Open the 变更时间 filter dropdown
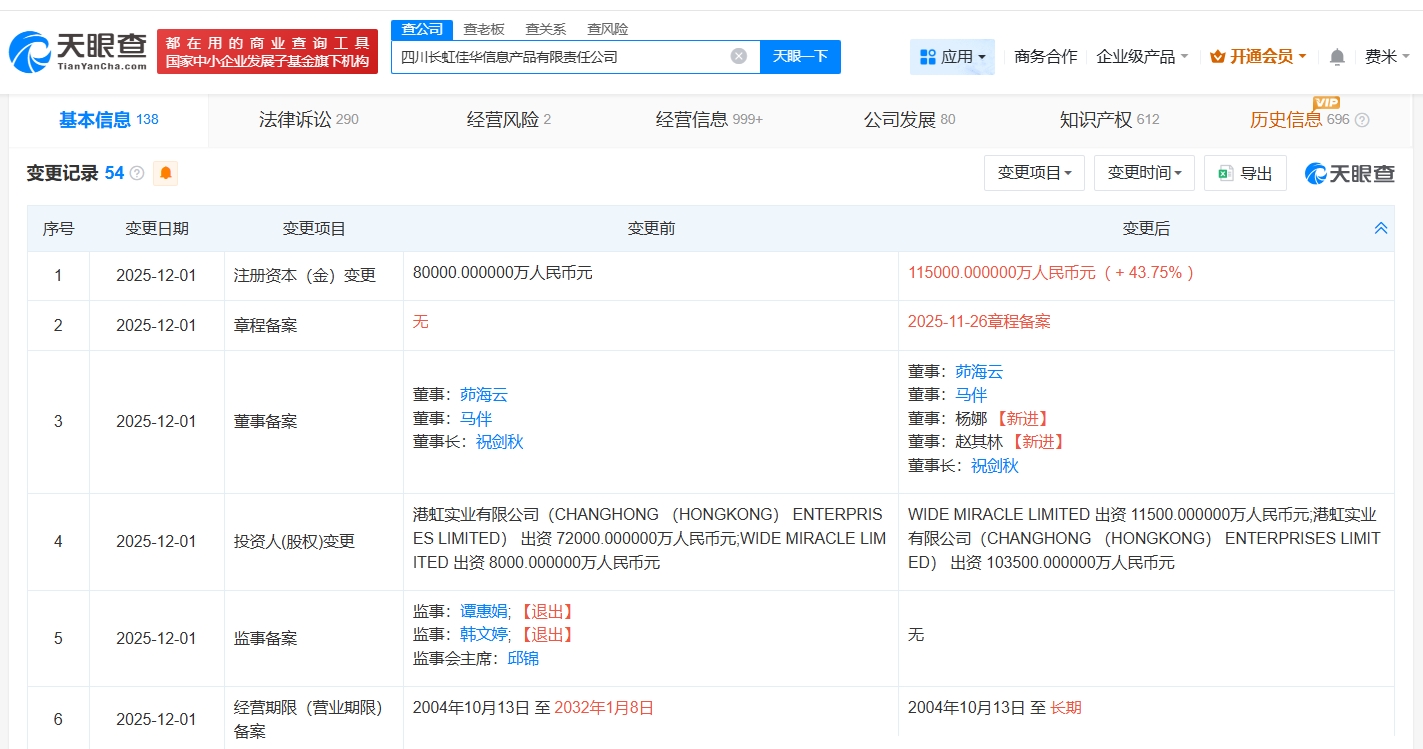Image resolution: width=1423 pixels, height=749 pixels. [1144, 173]
